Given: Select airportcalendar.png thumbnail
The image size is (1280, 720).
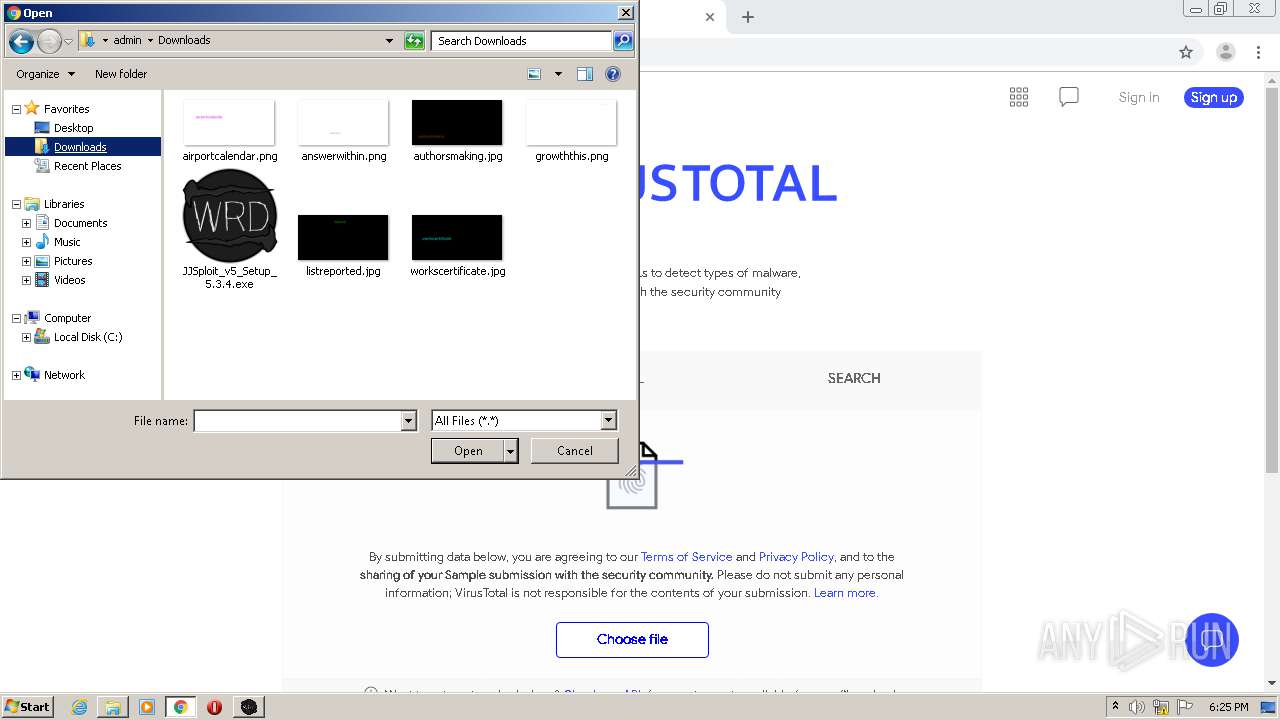Looking at the screenshot, I should click(229, 123).
